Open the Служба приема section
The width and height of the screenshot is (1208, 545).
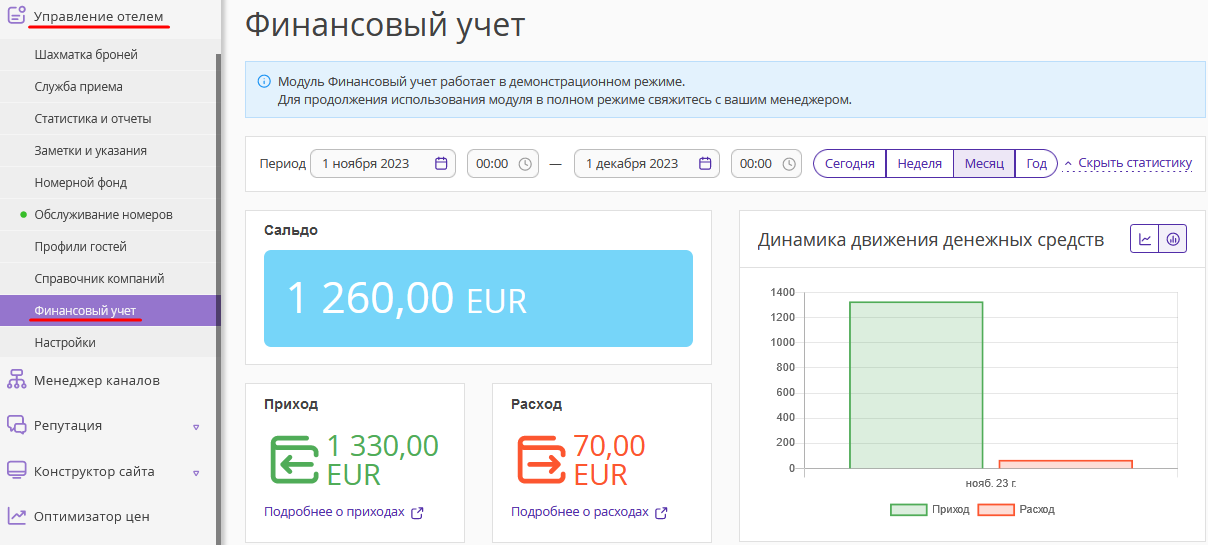(108, 87)
